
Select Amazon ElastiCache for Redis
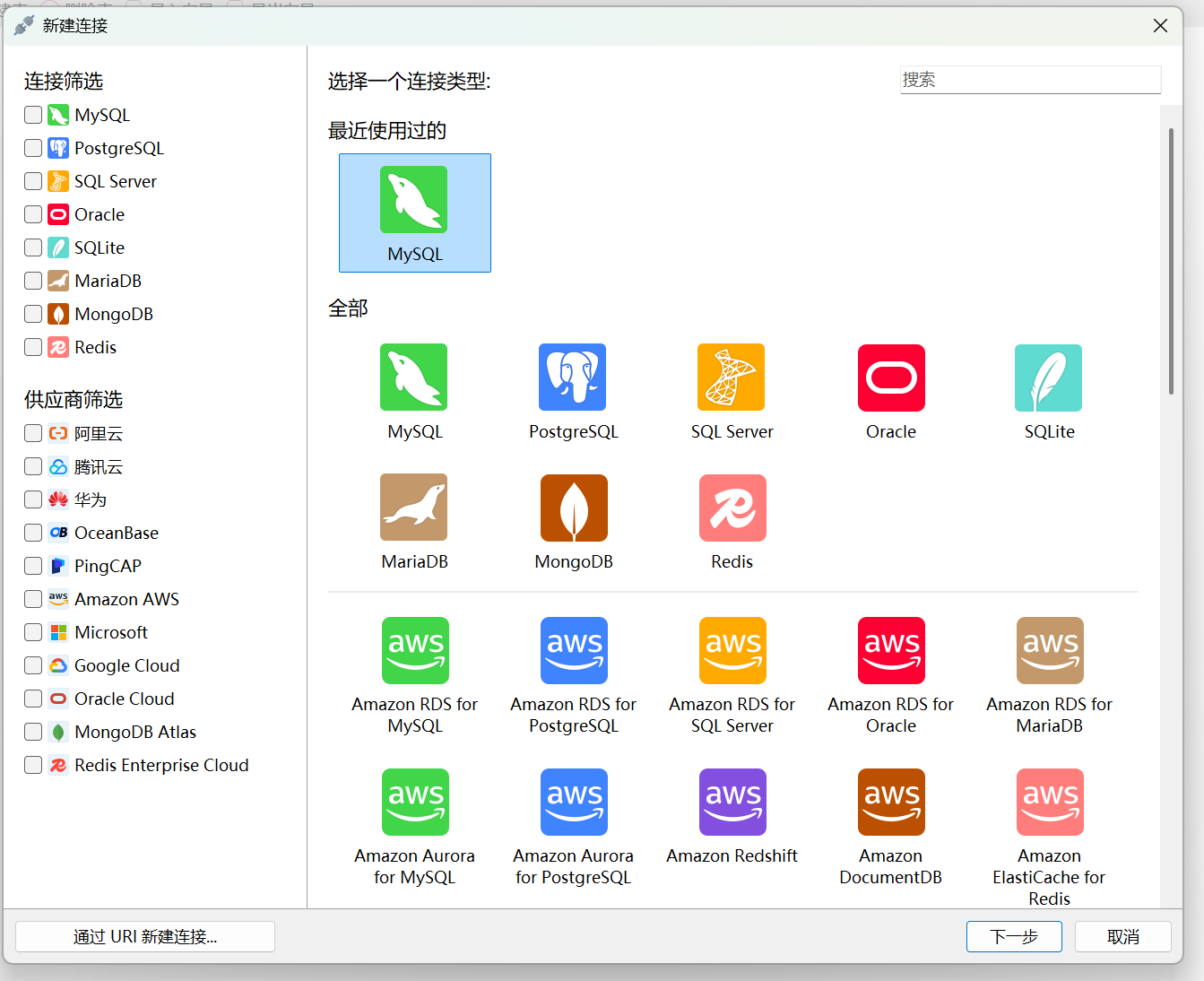pos(1050,803)
